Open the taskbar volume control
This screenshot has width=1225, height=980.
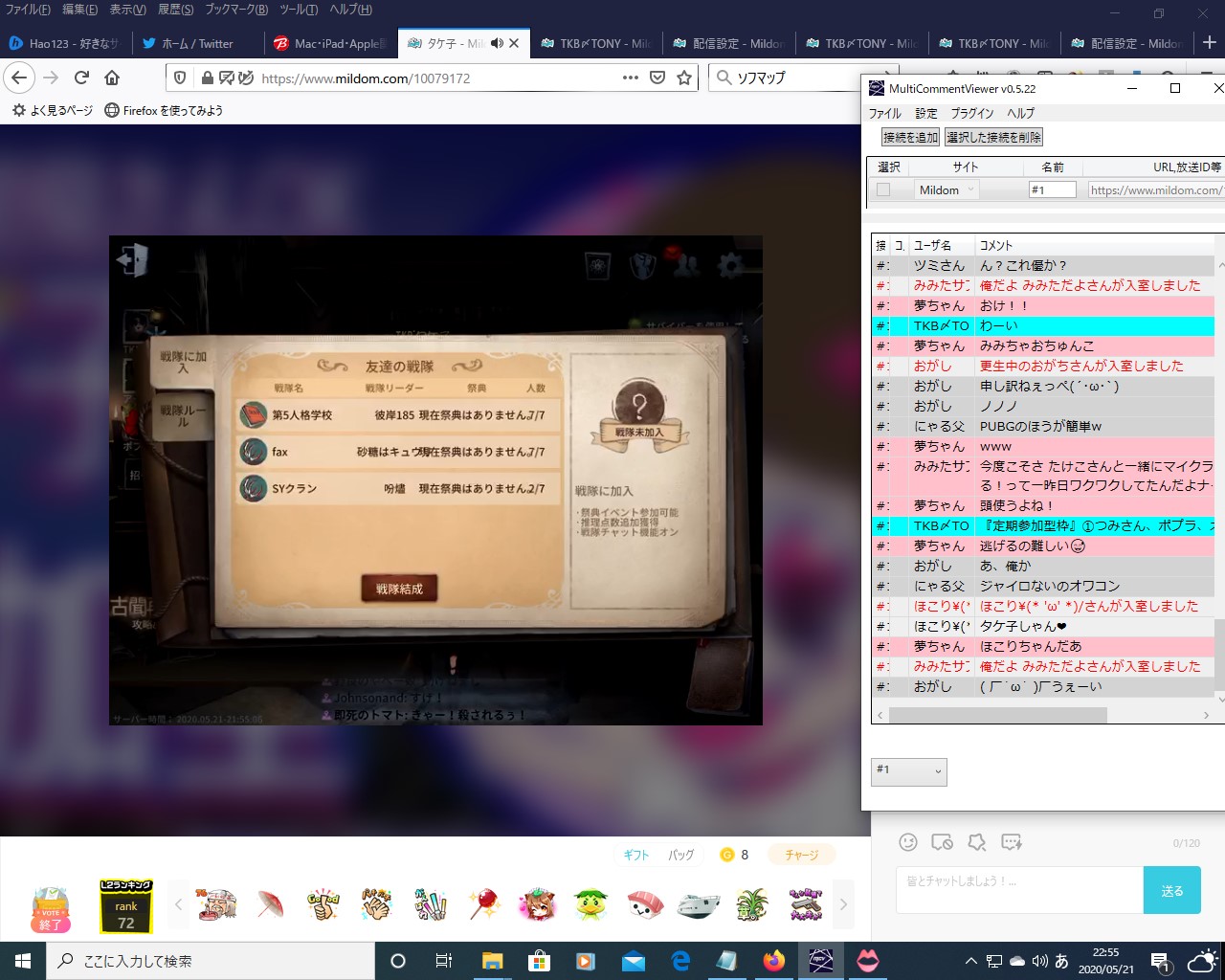coord(1039,961)
